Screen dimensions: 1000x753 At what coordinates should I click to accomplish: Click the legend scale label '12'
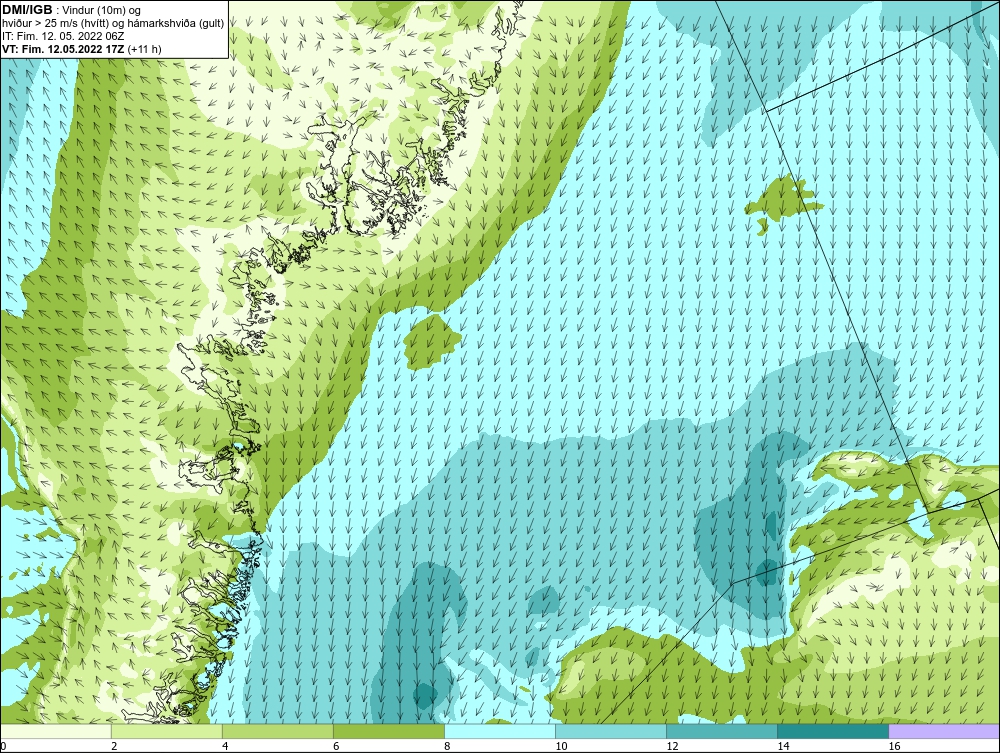672,747
